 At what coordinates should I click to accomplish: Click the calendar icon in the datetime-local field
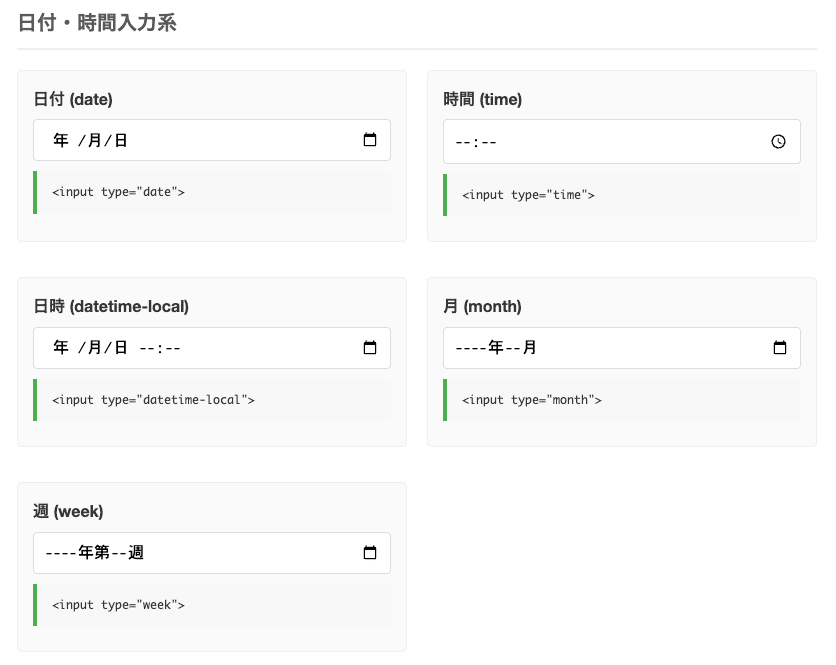coord(369,348)
